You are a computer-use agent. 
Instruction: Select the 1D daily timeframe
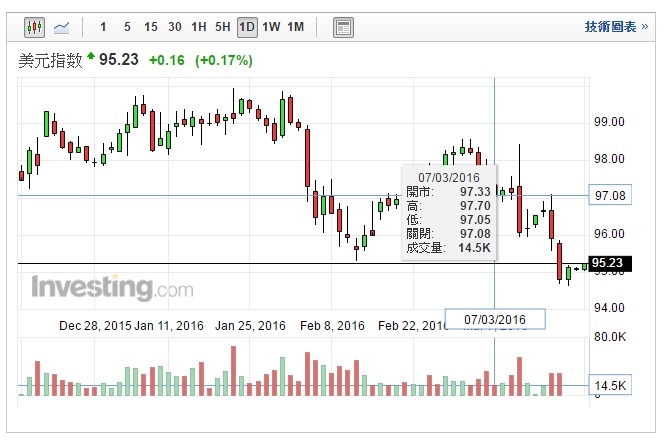pyautogui.click(x=247, y=26)
